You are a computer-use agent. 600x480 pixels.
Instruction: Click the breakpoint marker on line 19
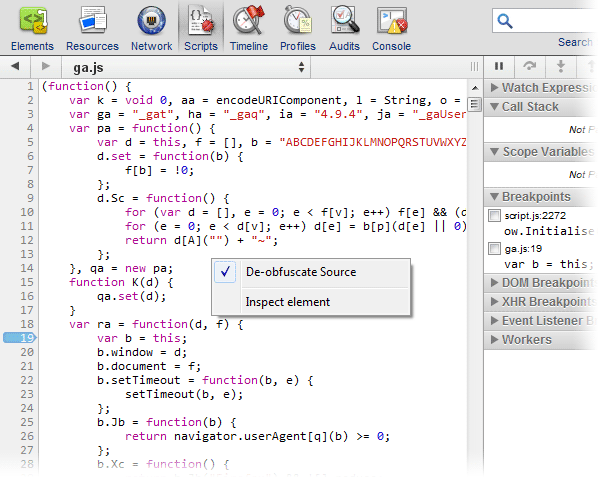[20, 338]
